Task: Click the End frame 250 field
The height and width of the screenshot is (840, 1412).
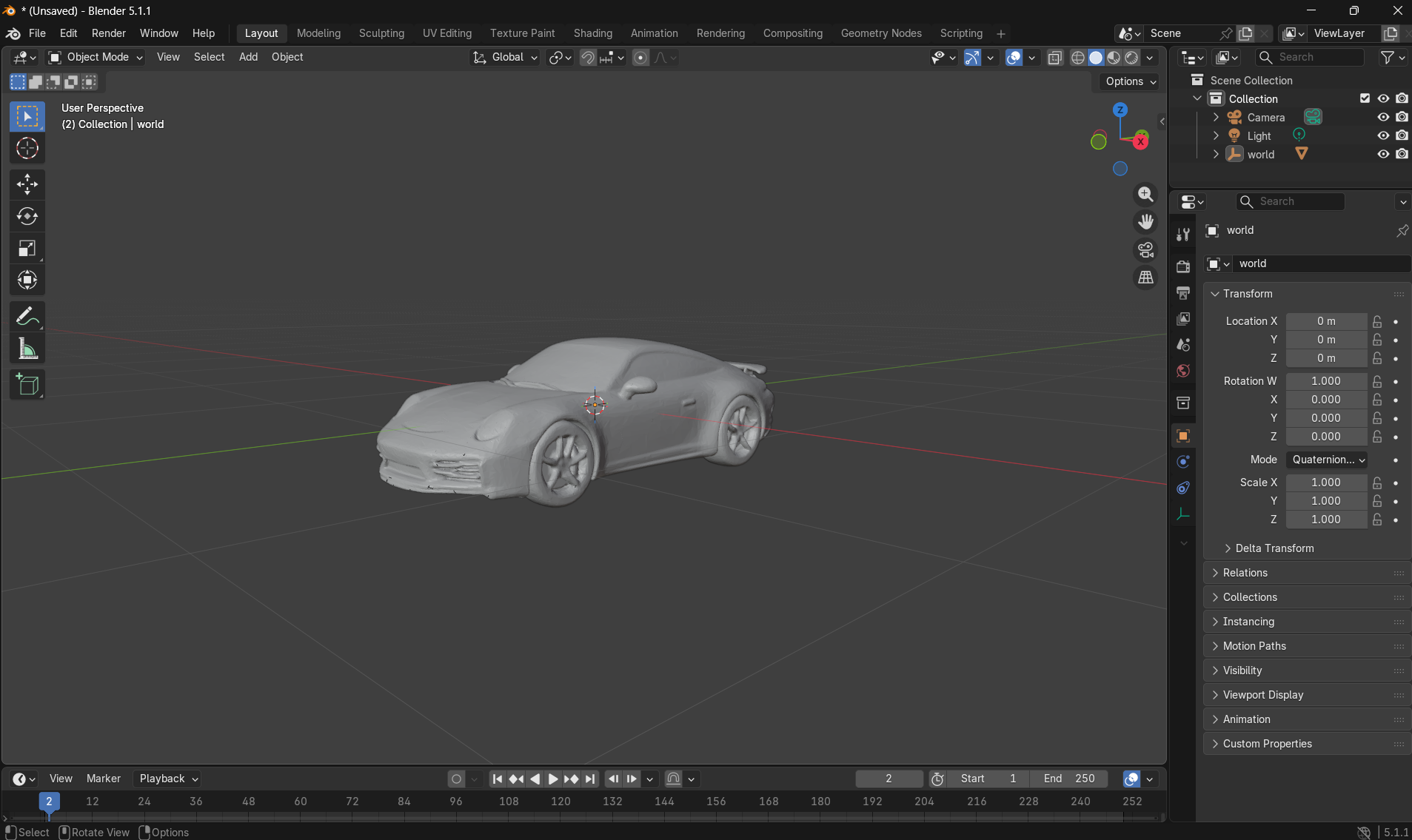Action: pyautogui.click(x=1068, y=779)
